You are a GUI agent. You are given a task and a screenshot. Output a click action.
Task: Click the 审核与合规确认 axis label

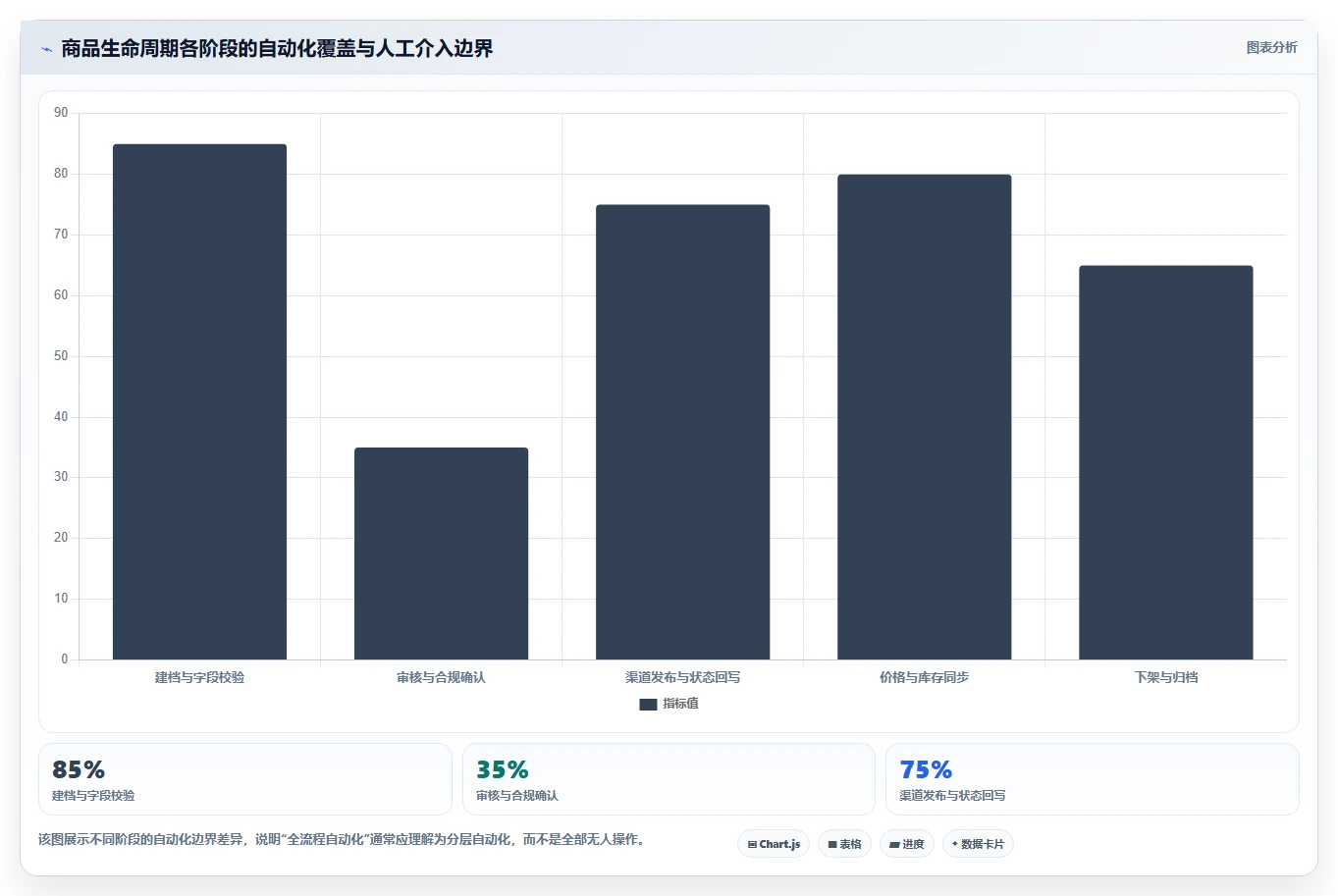pos(441,677)
